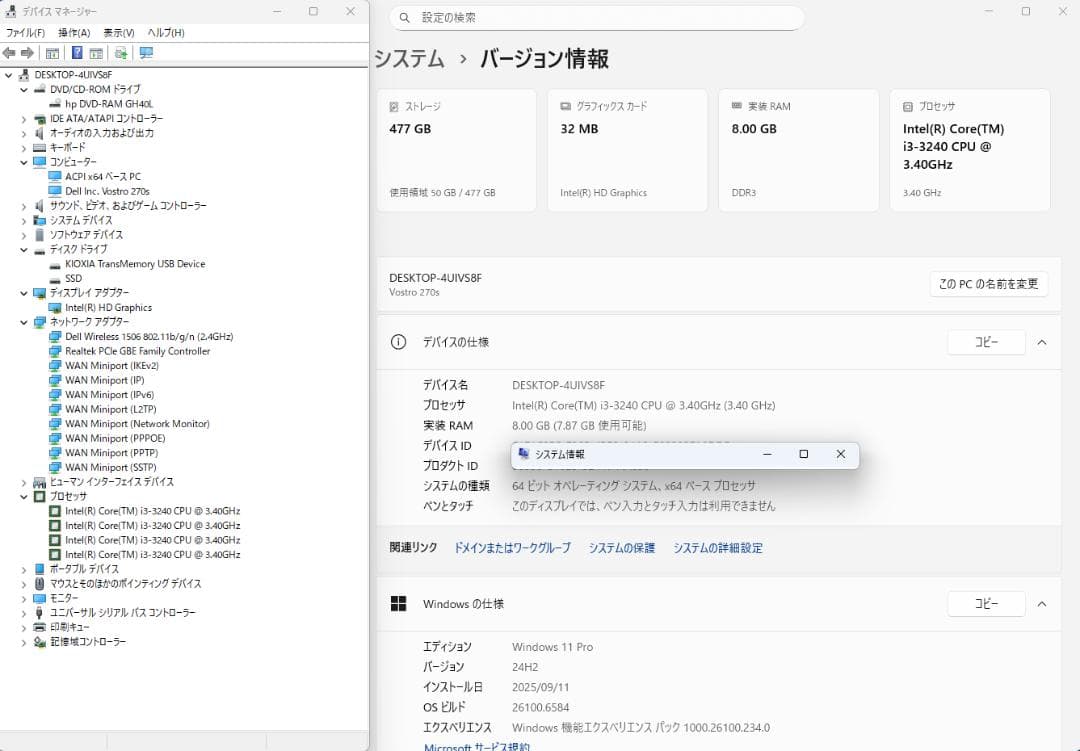Click the このPCの名前を変更 button
Image resolution: width=1080 pixels, height=751 pixels.
(x=987, y=284)
